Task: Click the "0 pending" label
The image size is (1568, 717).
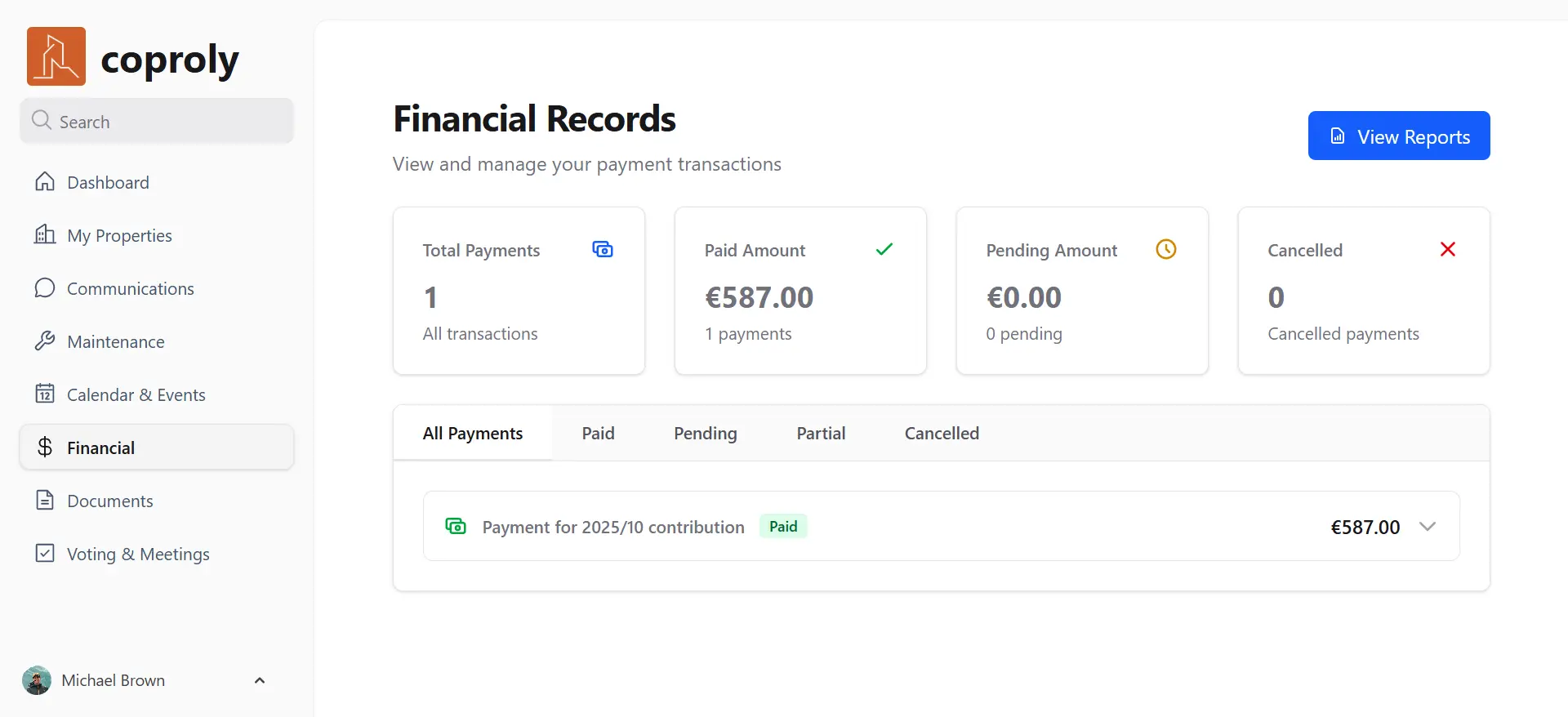Action: [1024, 333]
